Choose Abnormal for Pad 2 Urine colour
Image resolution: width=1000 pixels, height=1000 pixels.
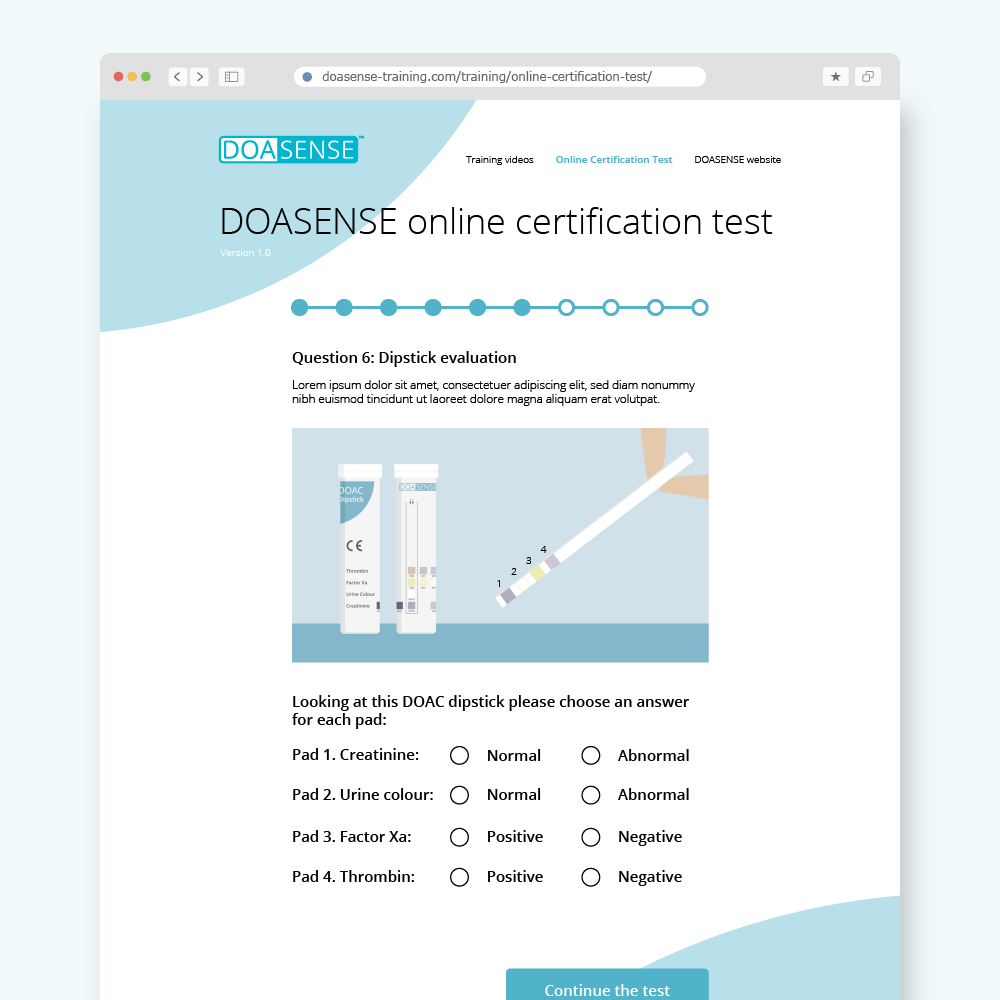coord(591,795)
